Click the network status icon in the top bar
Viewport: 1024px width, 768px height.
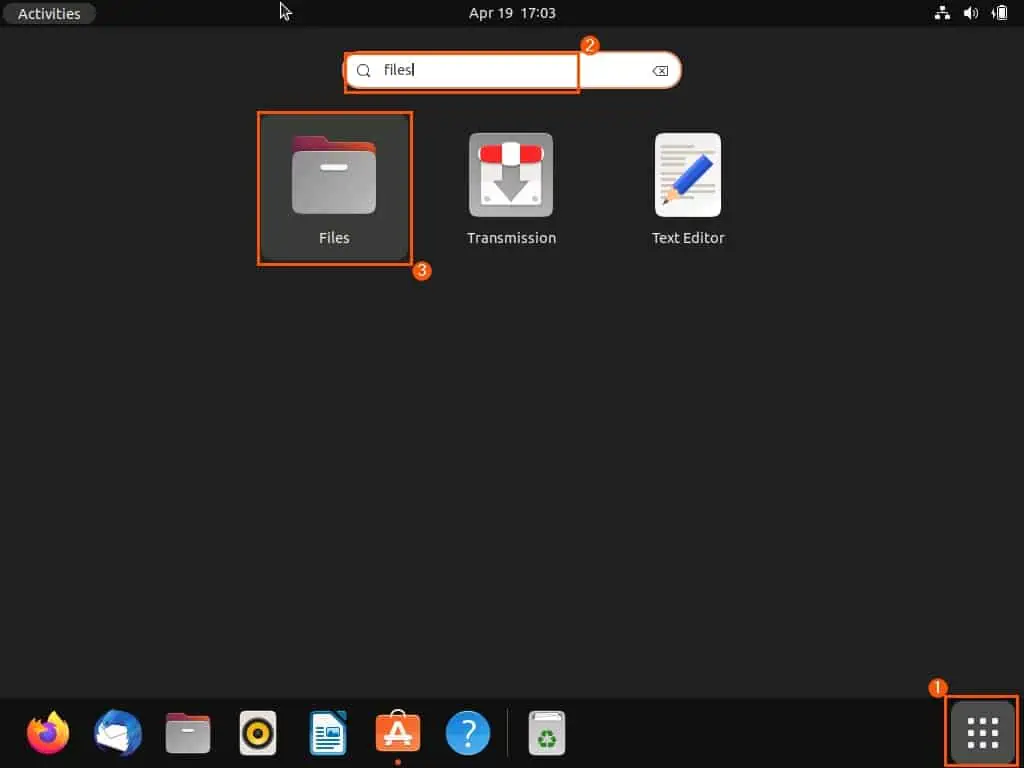941,14
